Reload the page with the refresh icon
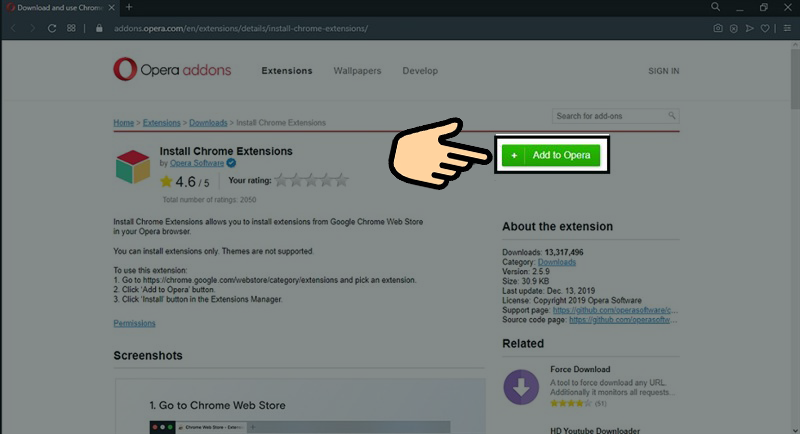The width and height of the screenshot is (800, 434). [52, 29]
